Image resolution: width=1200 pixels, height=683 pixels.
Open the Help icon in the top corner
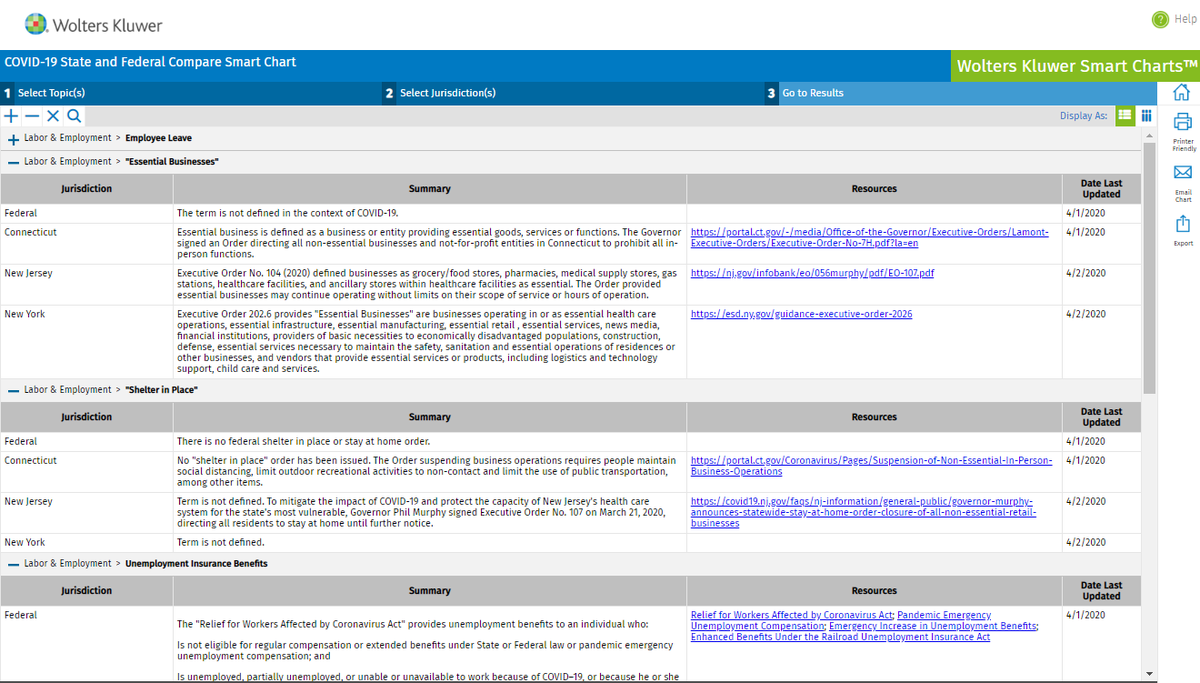[x=1160, y=19]
